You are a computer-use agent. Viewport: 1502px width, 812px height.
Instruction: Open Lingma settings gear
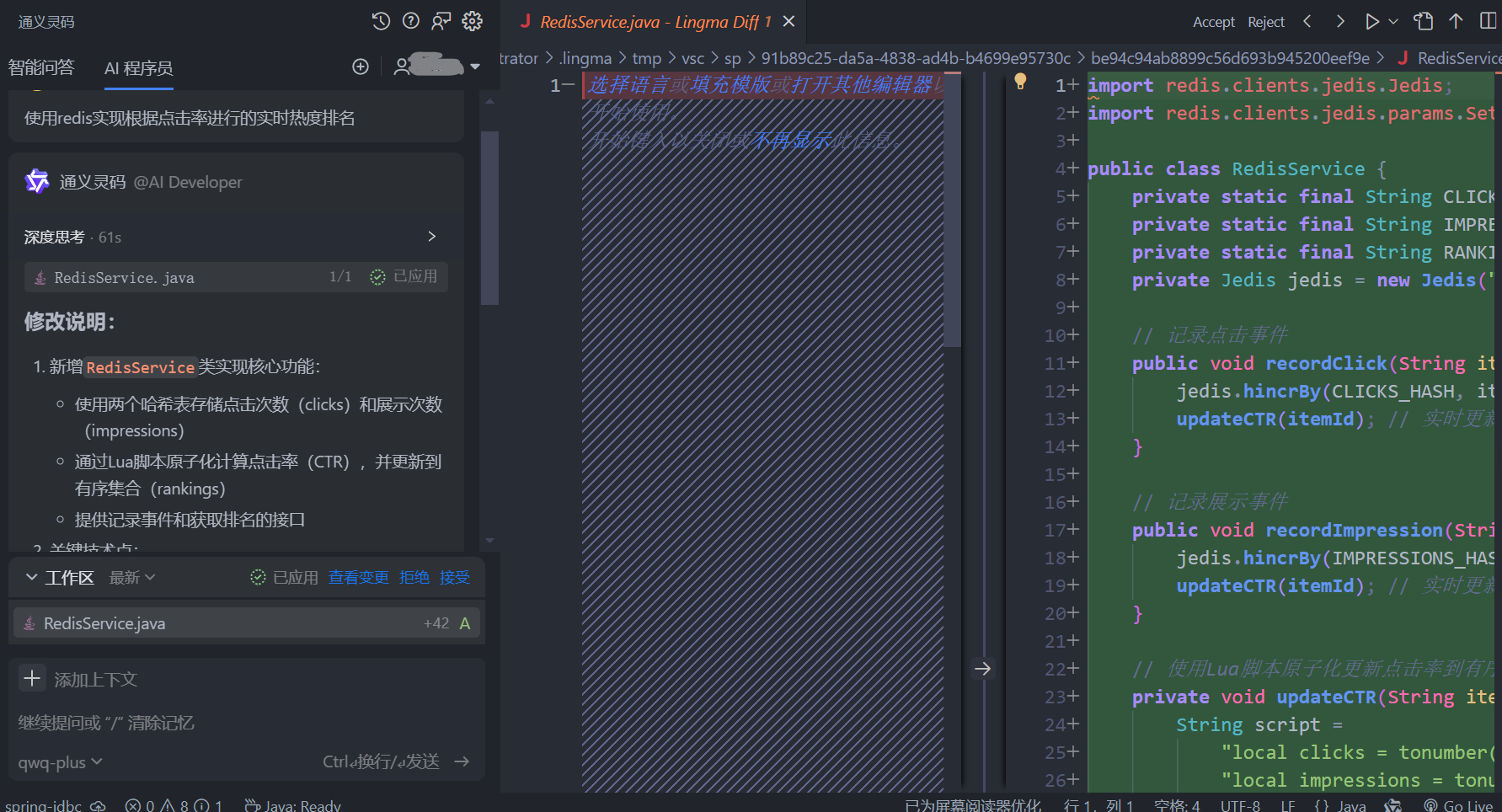tap(473, 21)
